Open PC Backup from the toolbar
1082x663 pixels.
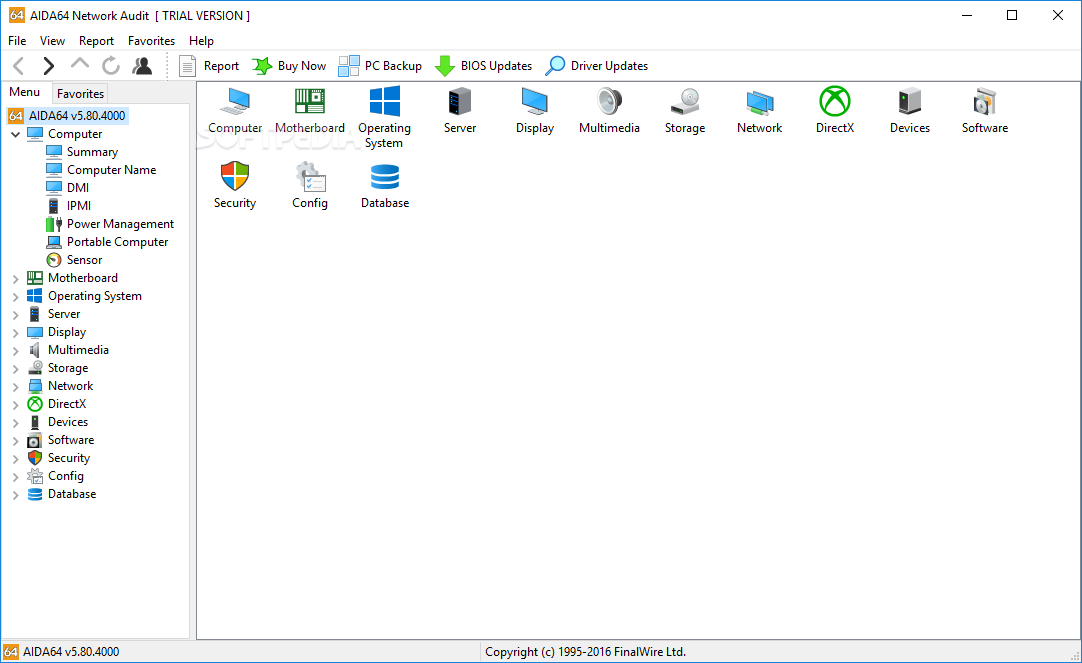point(380,66)
